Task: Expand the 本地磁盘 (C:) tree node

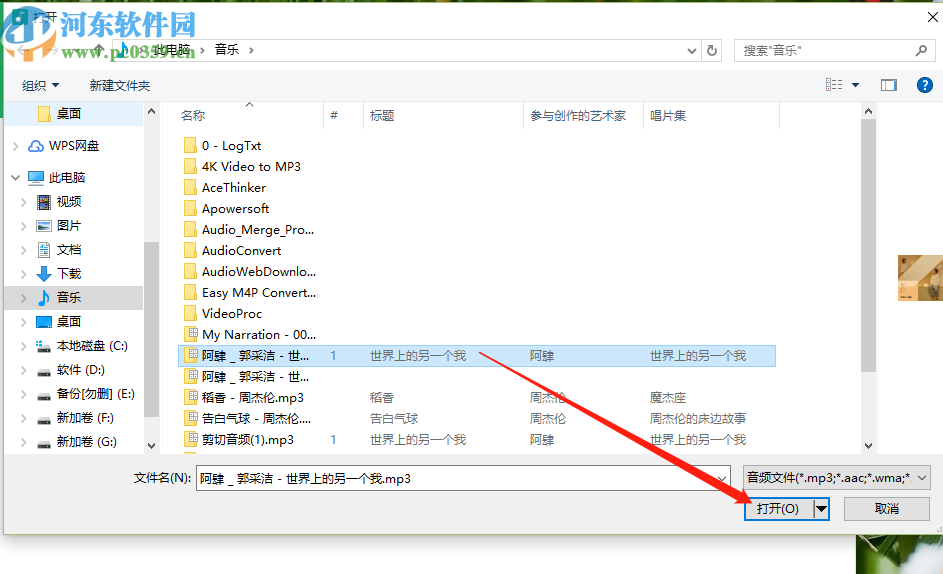Action: pos(23,346)
